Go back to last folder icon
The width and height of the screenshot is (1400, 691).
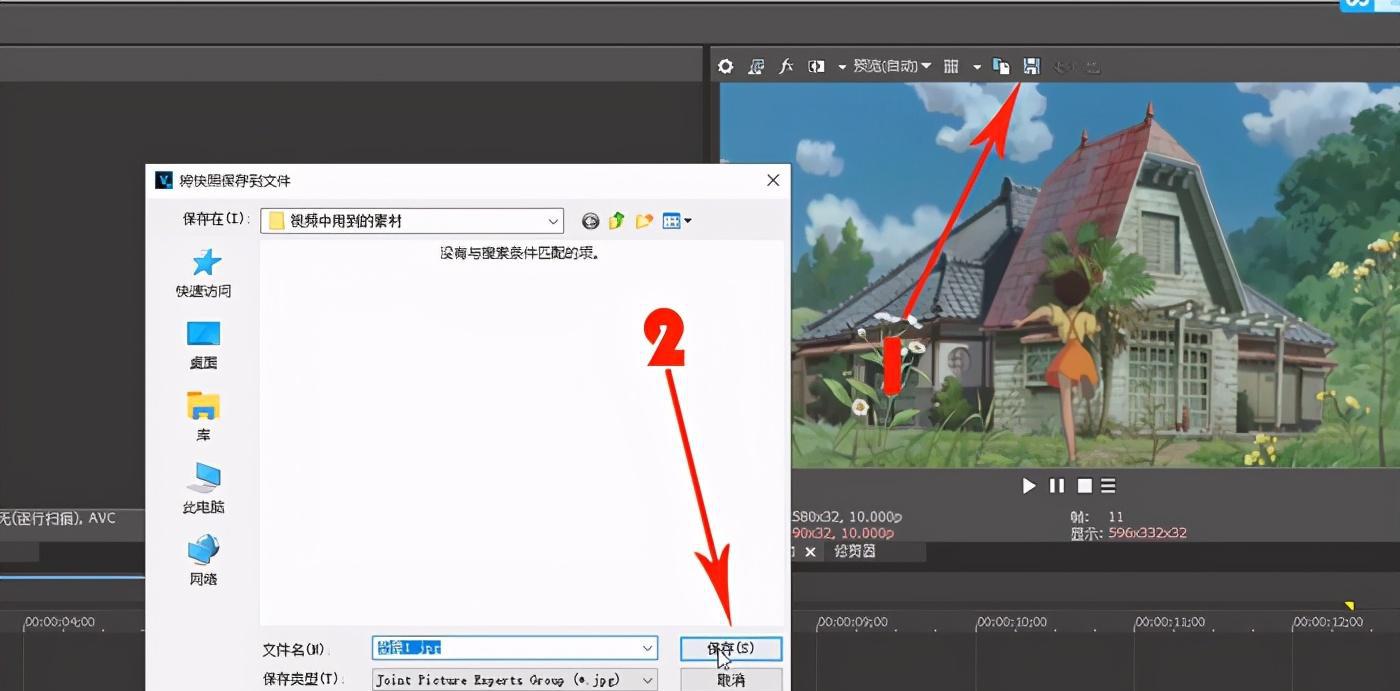coord(591,221)
